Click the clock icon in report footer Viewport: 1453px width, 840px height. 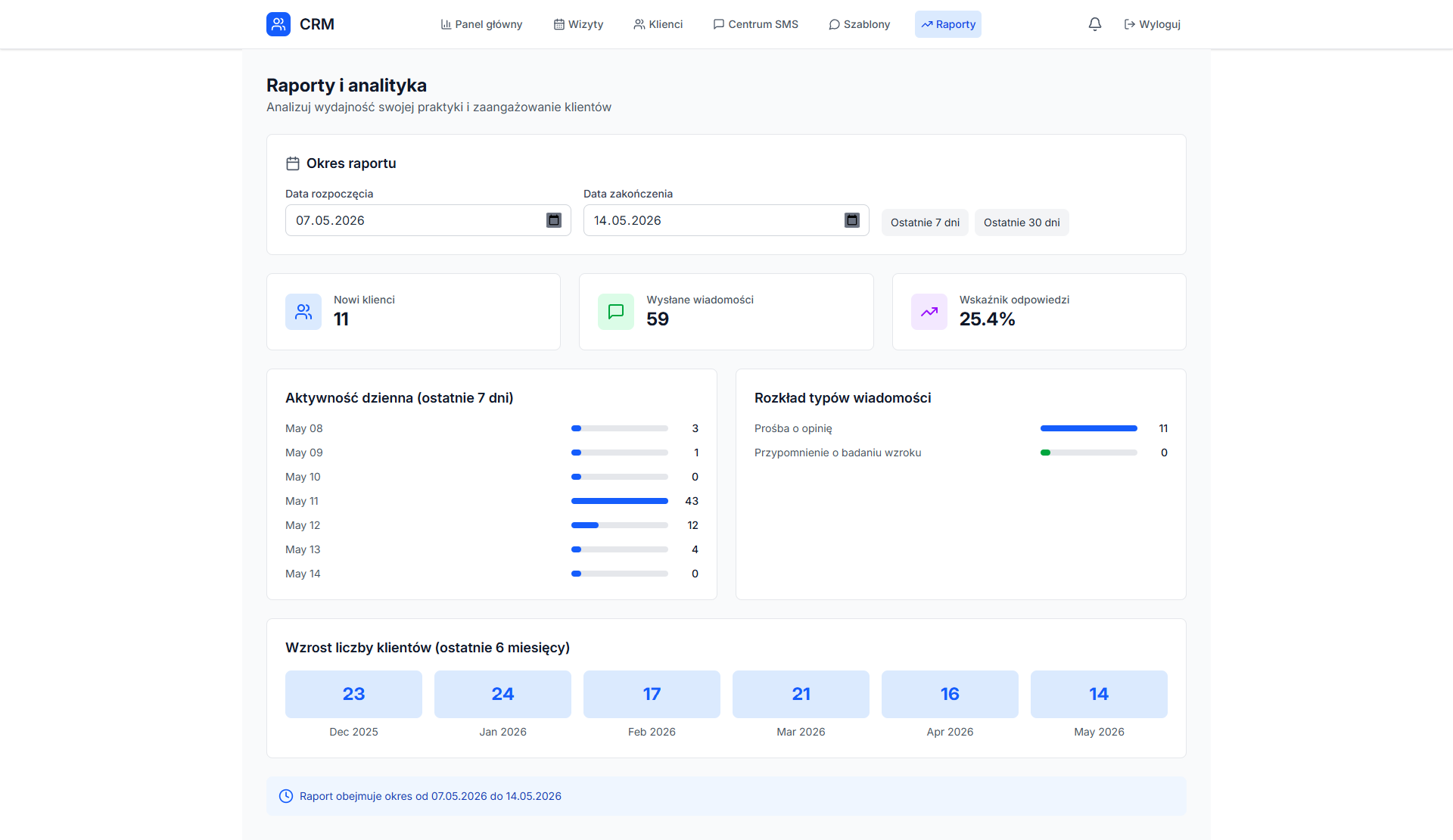(x=286, y=796)
